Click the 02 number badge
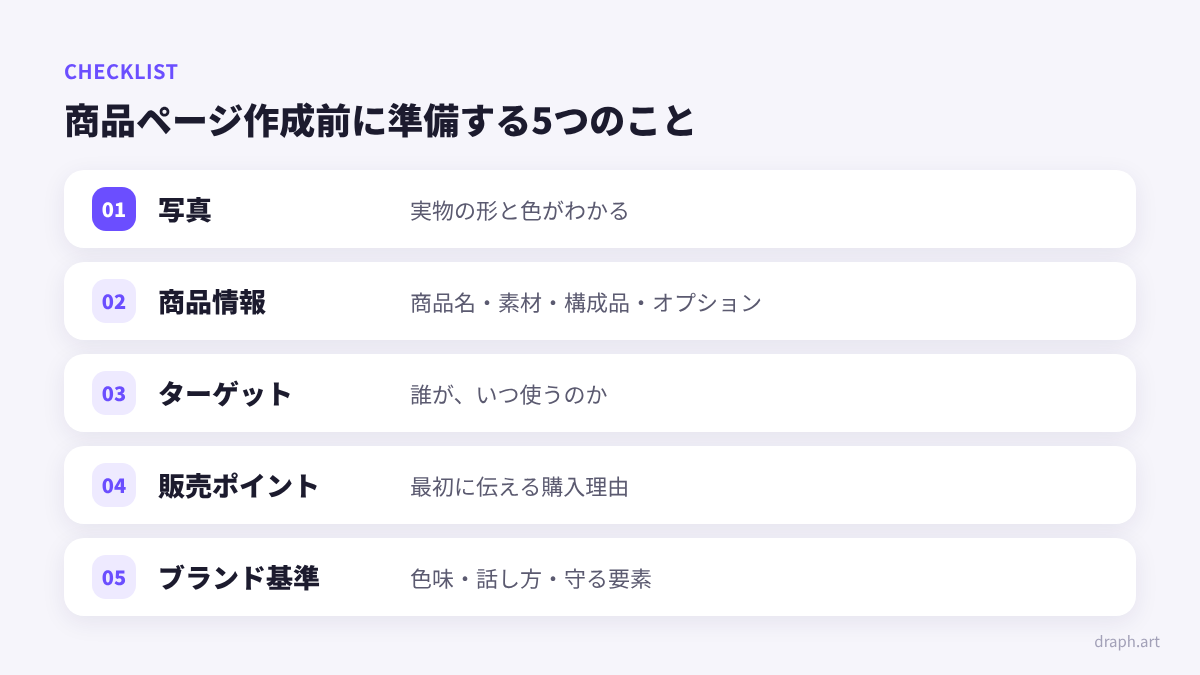Viewport: 1200px width, 675px height. pos(114,301)
